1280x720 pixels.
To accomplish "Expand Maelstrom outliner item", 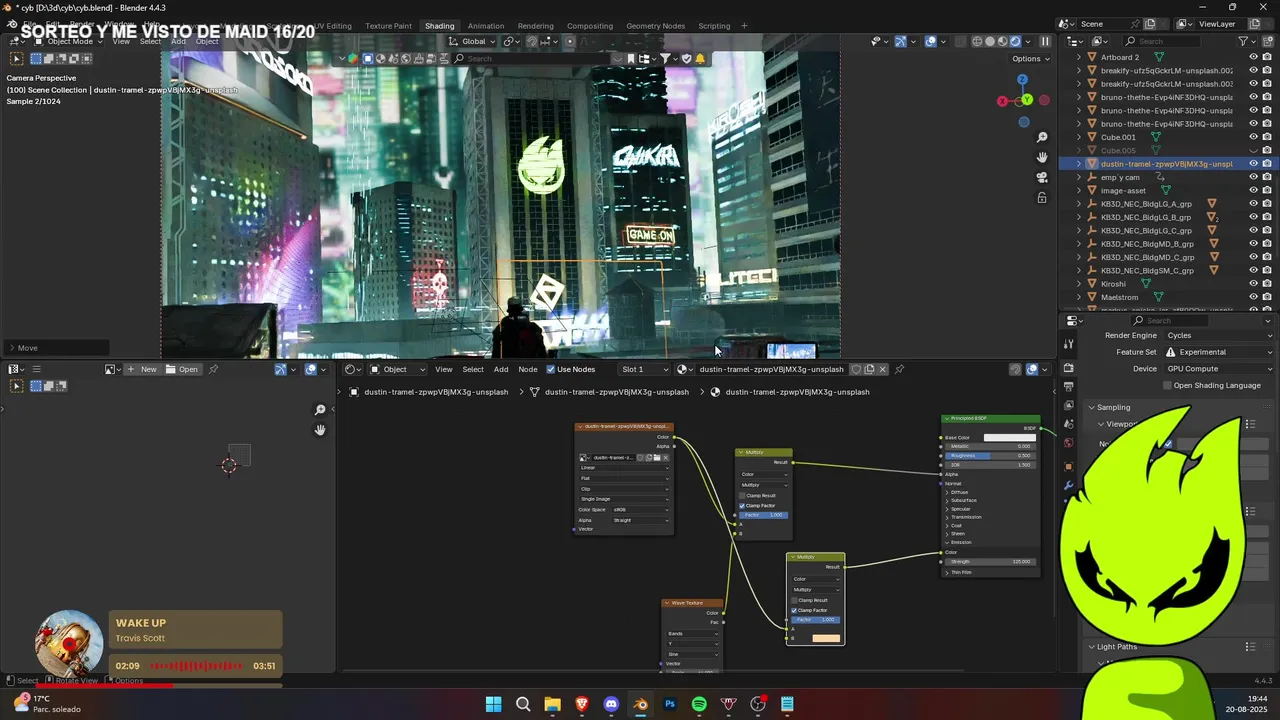I will 1079,297.
